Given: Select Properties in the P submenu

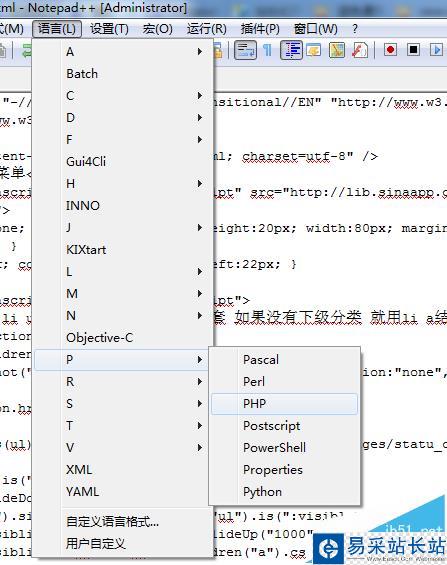Looking at the screenshot, I should [285, 470].
